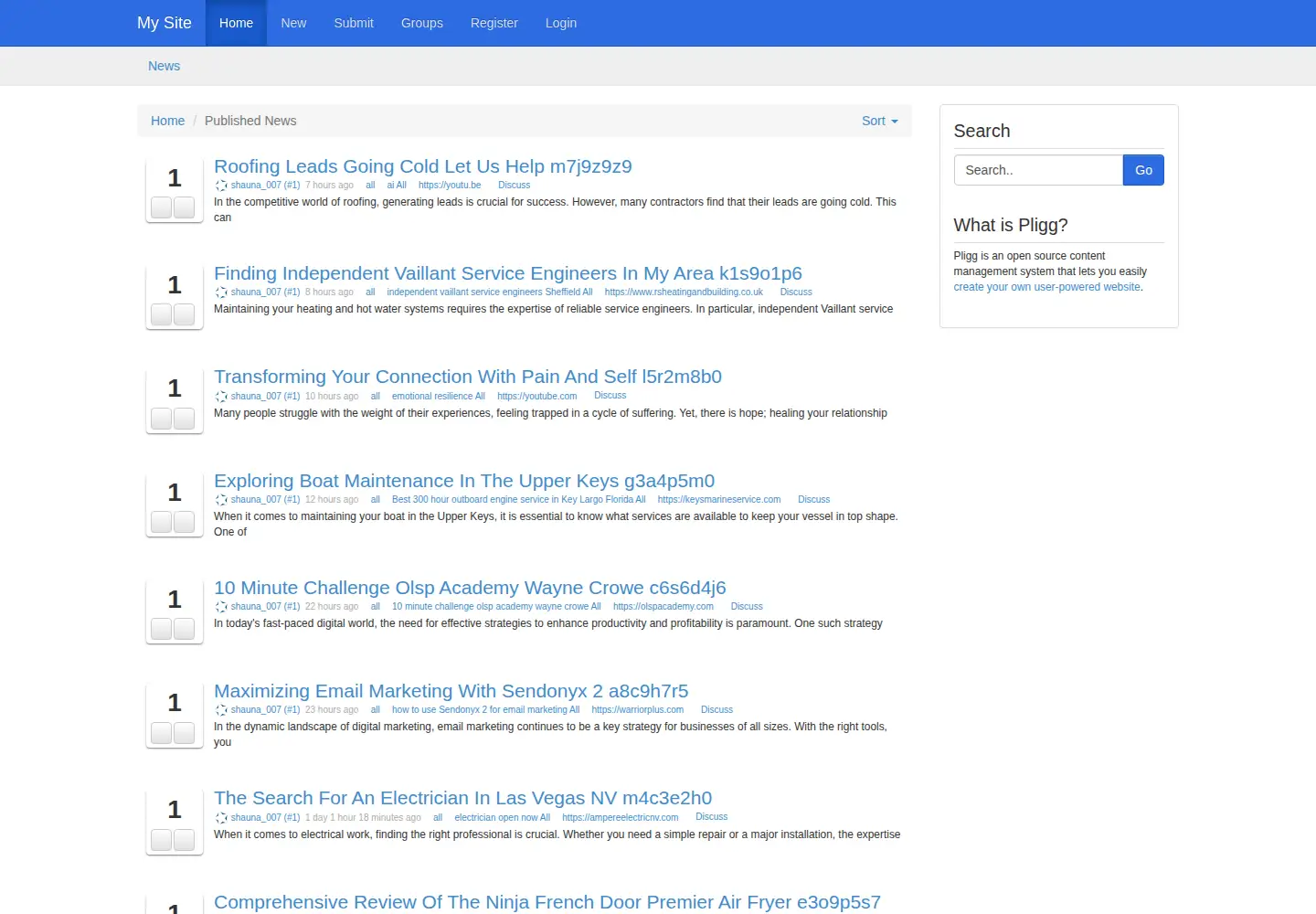Viewport: 1316px width, 914px height.
Task: Click the My Site brand link
Action: point(164,23)
